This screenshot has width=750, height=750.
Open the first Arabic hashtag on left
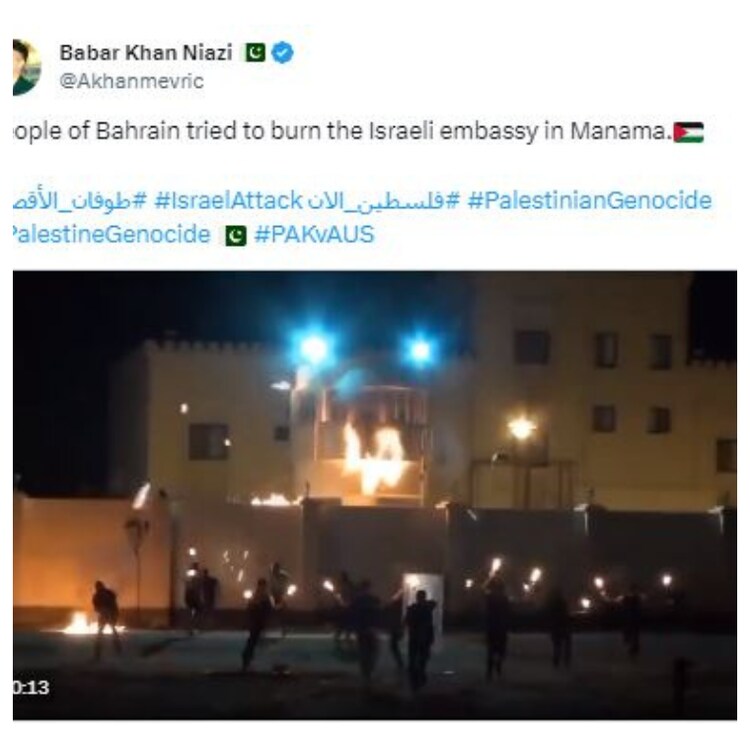(80, 201)
